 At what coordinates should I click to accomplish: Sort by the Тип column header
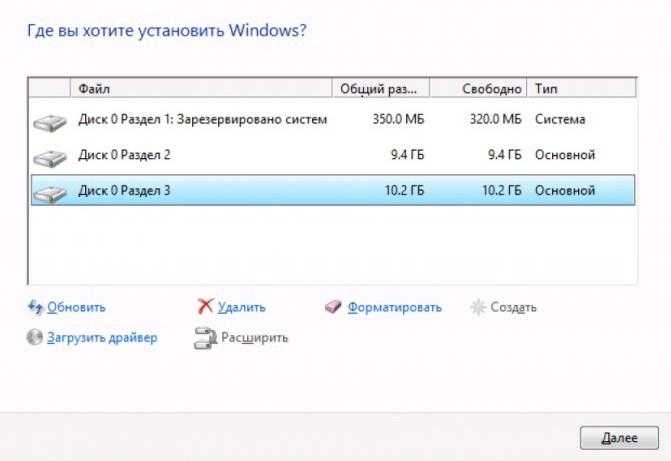[582, 89]
